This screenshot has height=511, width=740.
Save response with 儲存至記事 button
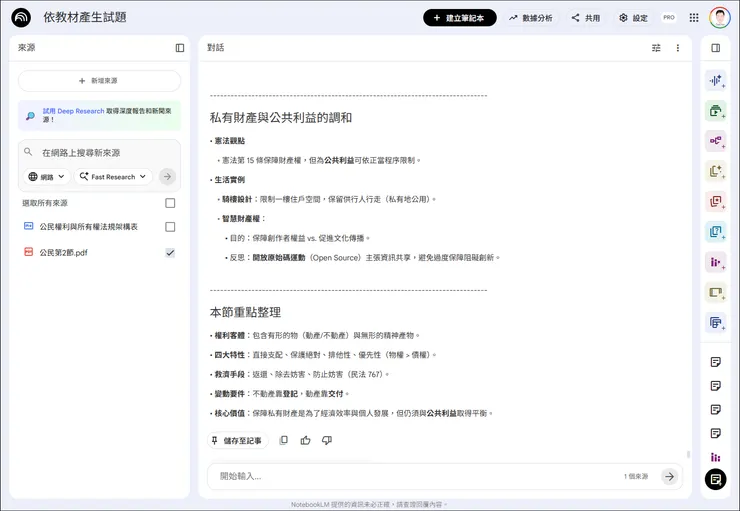click(x=237, y=440)
